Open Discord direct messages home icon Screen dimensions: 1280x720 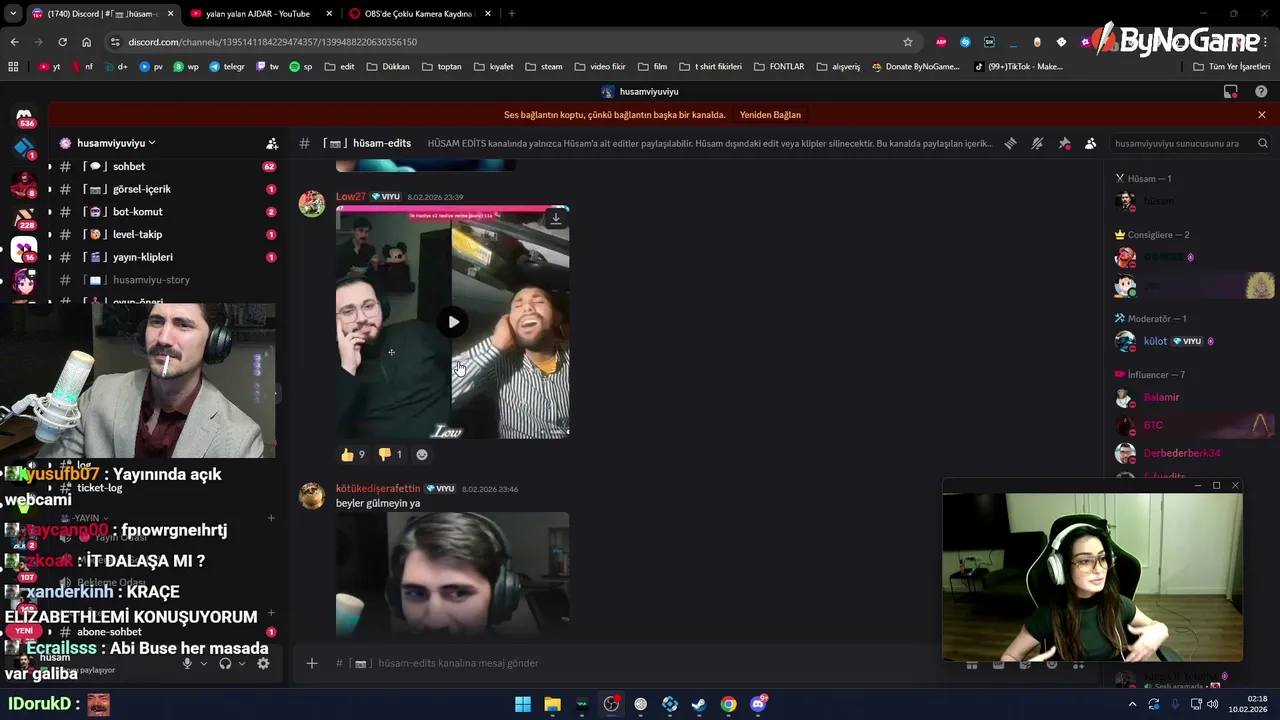pos(25,116)
